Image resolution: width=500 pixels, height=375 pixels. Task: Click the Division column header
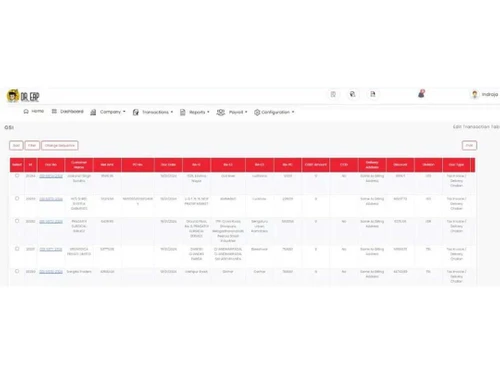coord(428,165)
